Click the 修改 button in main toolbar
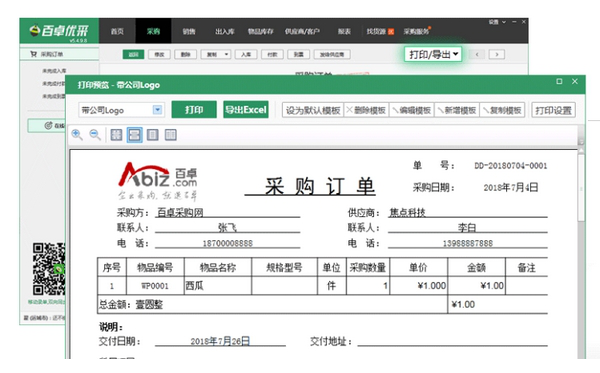This screenshot has height=373, width=600. (159, 54)
